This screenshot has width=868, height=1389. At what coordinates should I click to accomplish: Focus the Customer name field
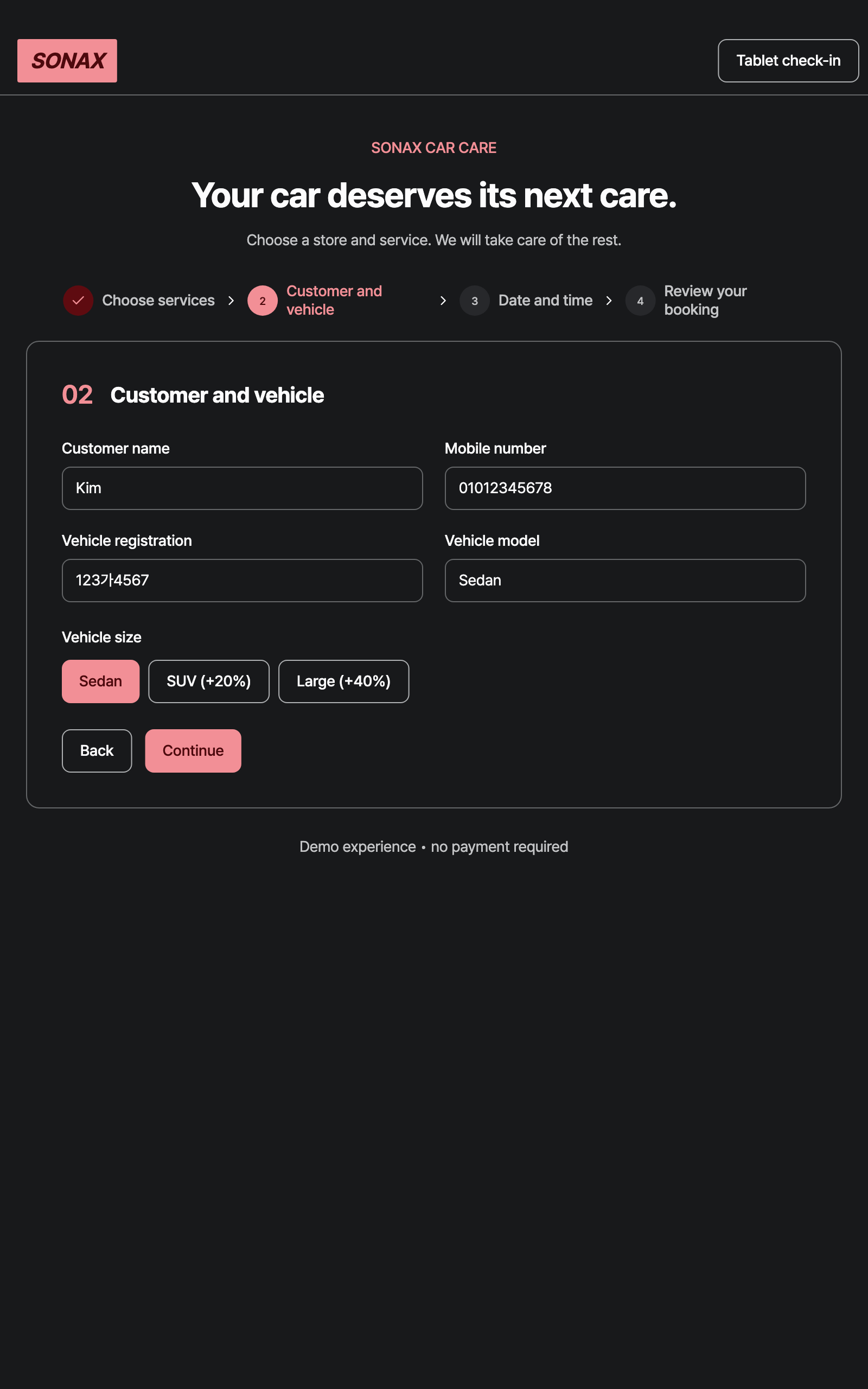tap(242, 488)
